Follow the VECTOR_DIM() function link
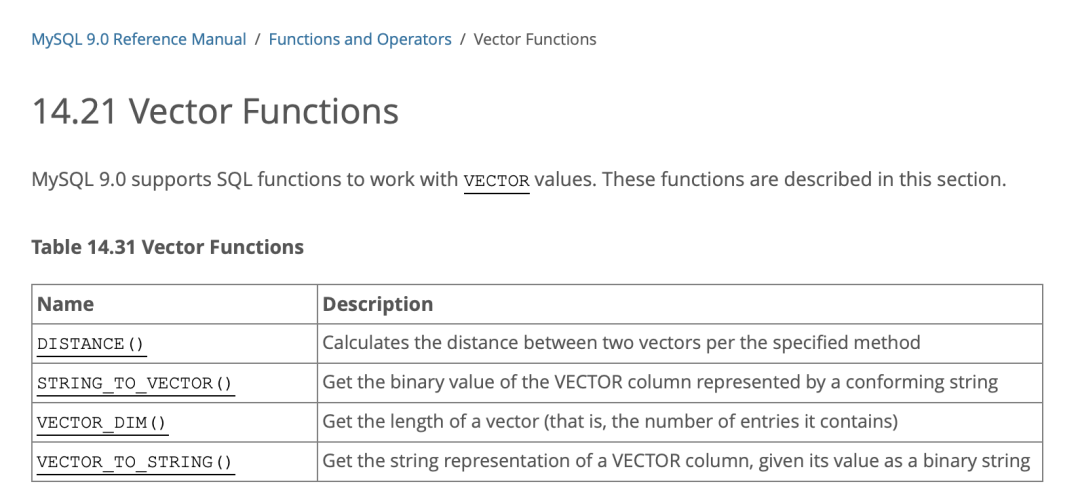 click(102, 423)
